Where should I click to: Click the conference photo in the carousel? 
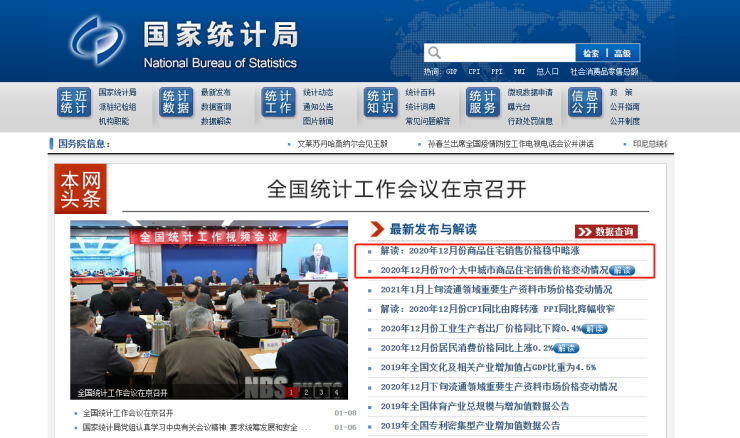209,310
